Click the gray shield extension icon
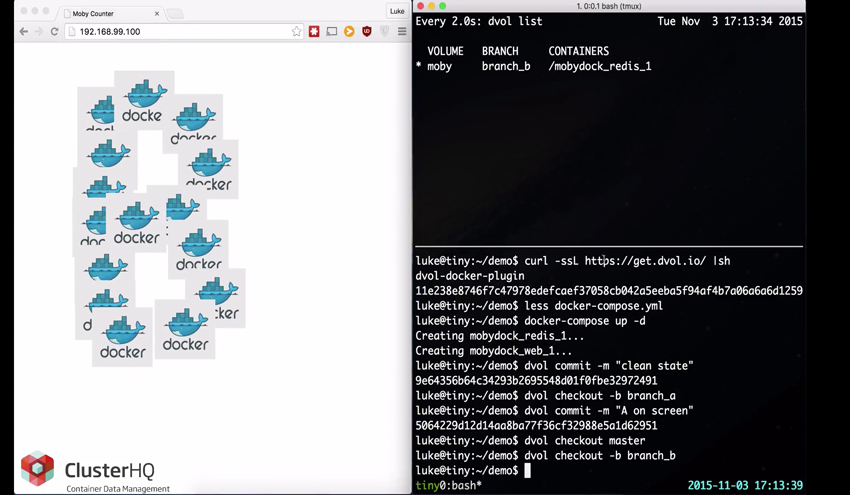Screen dimensions: 850x495 [384, 31]
